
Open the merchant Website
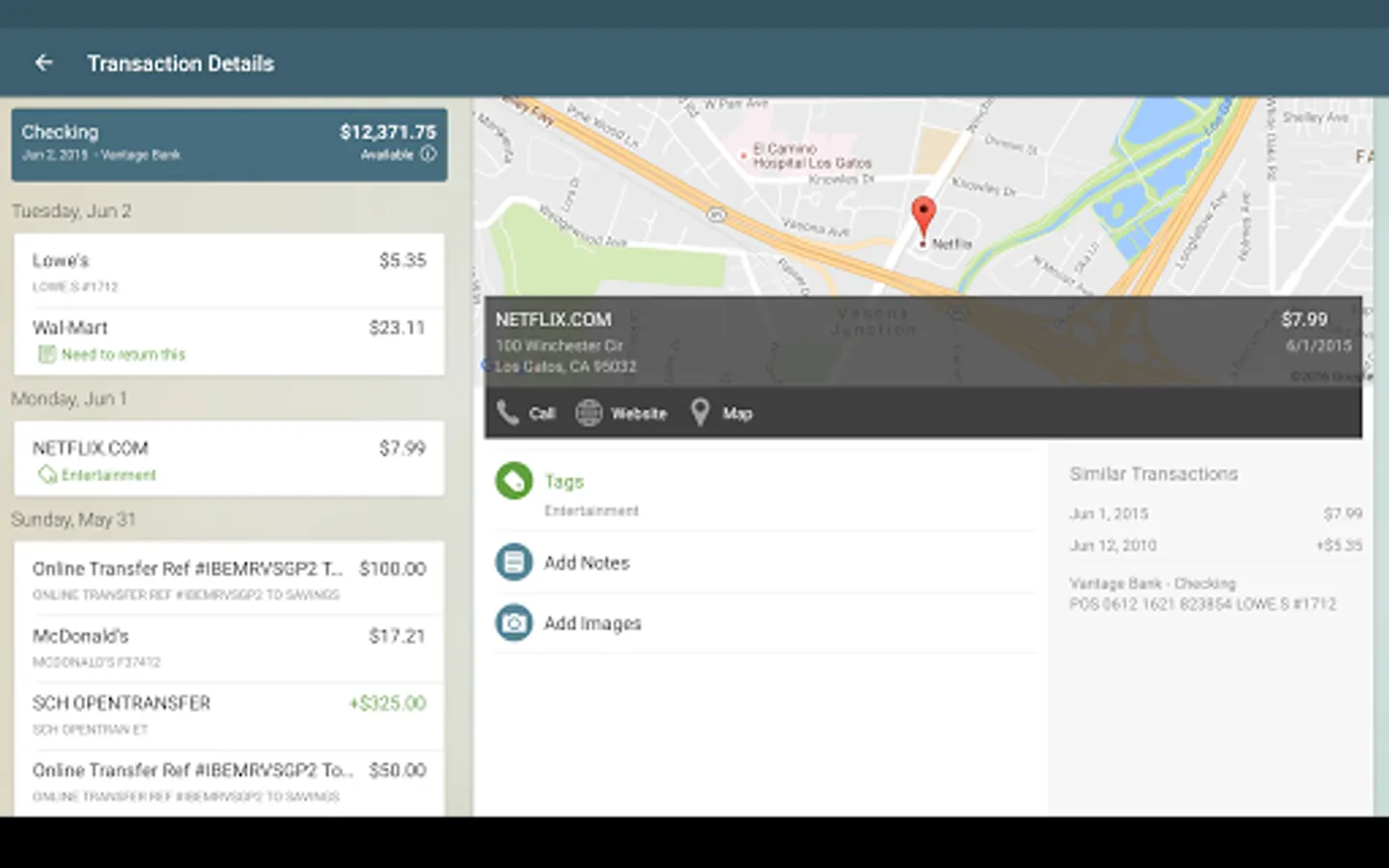click(x=622, y=413)
